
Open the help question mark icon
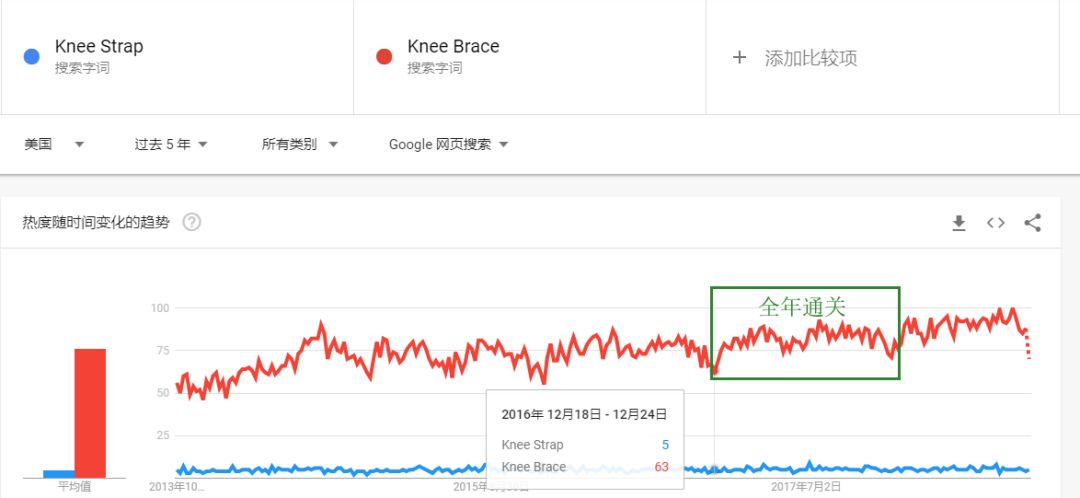pos(191,222)
